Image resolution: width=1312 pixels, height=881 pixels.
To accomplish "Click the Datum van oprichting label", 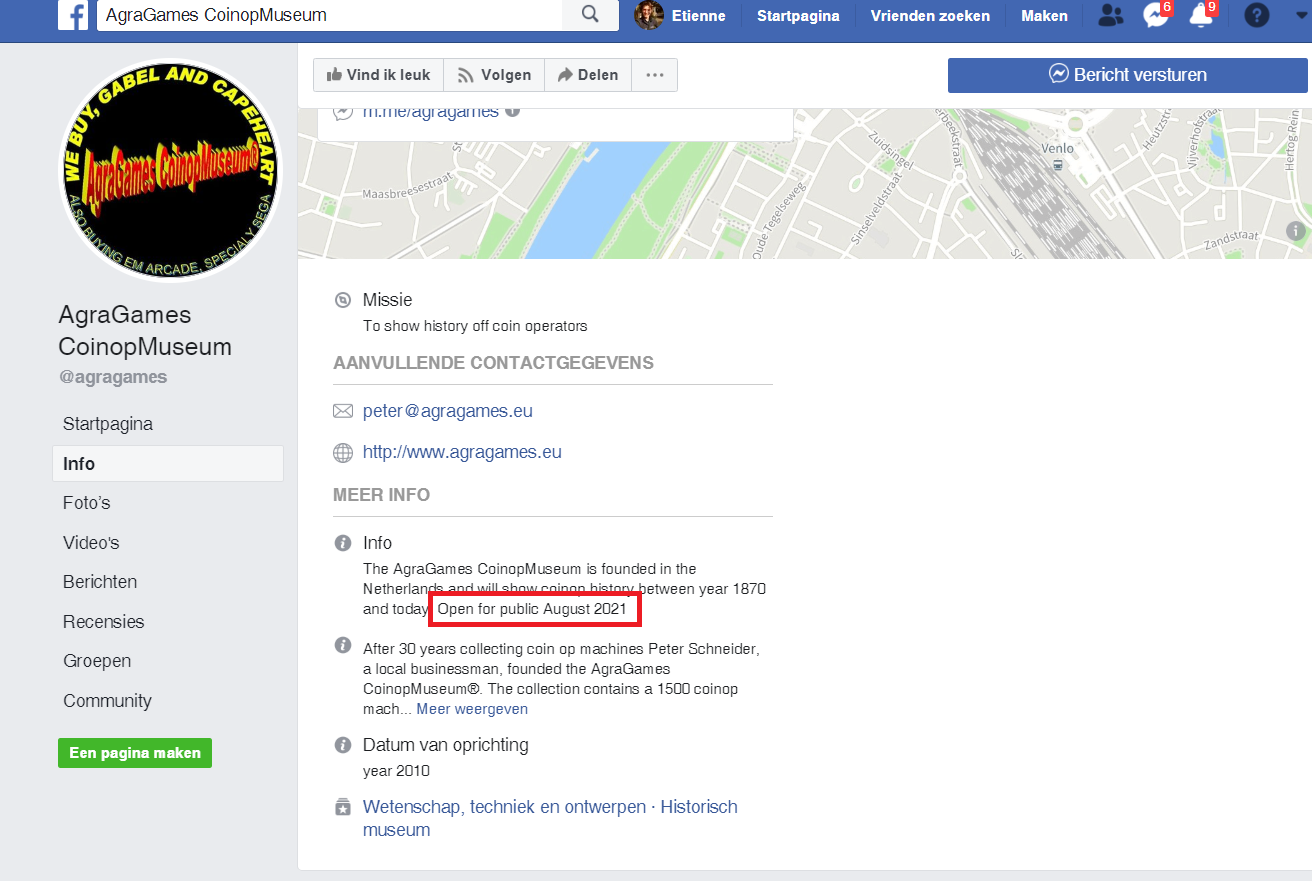I will (445, 745).
